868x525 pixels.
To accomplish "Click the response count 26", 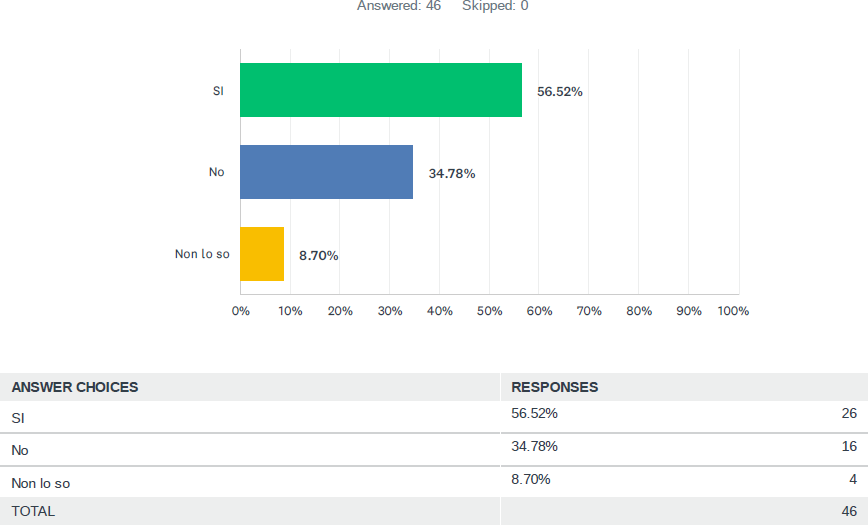I will click(x=849, y=413).
